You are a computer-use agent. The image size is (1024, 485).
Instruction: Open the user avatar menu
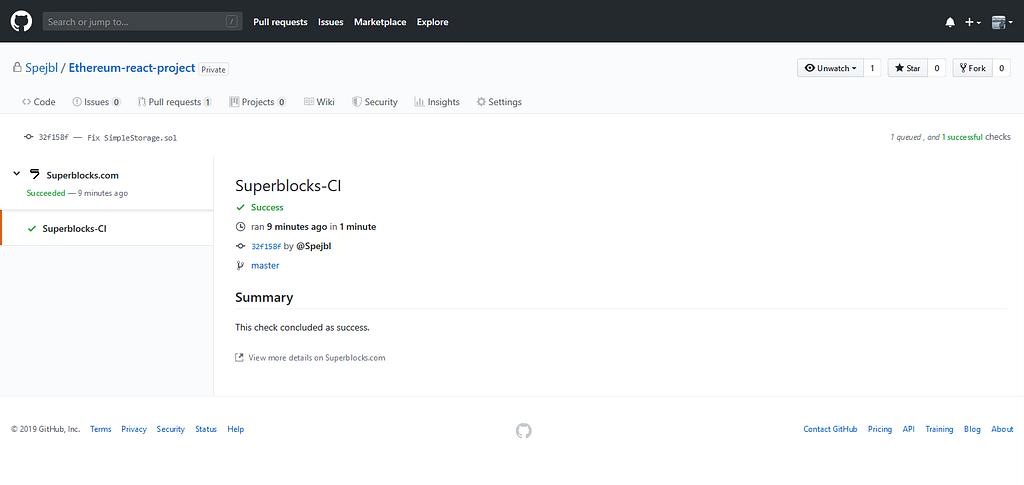pos(1000,22)
